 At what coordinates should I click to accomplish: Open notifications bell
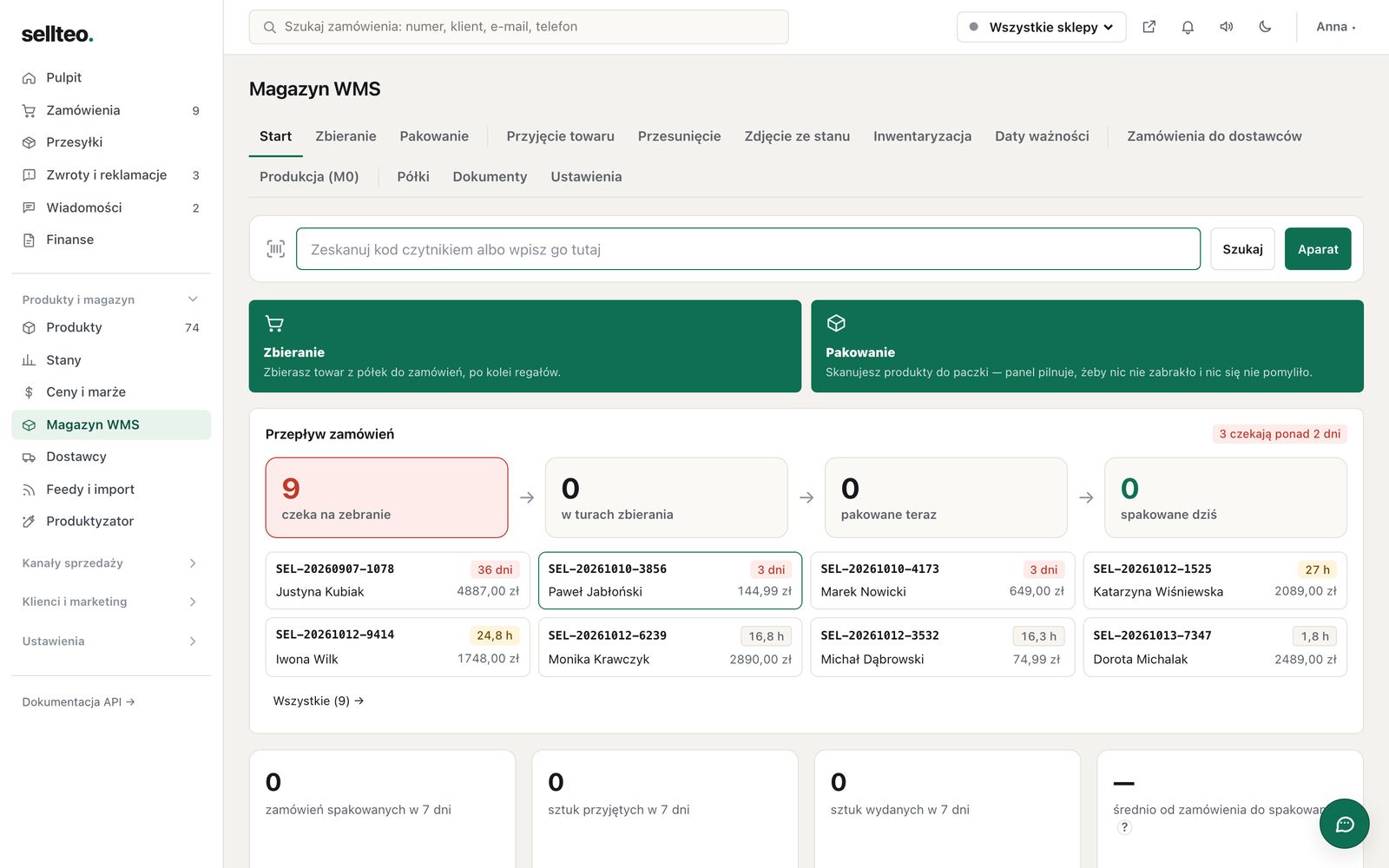click(1188, 27)
